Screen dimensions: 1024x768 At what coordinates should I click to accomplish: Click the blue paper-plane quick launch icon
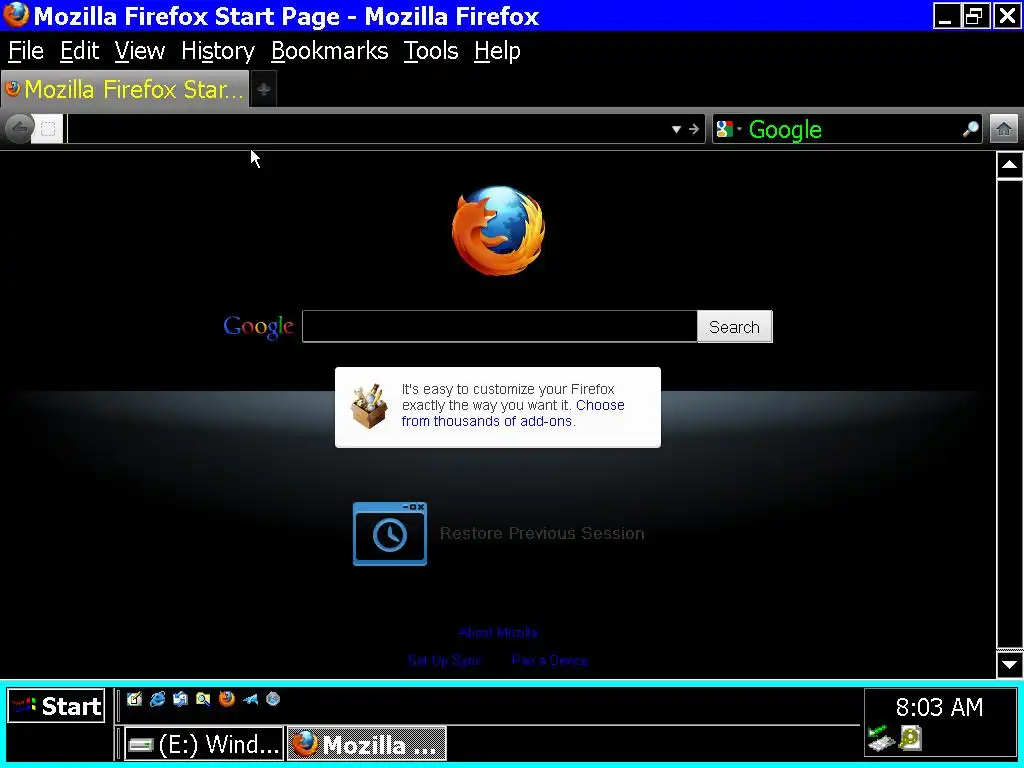250,699
